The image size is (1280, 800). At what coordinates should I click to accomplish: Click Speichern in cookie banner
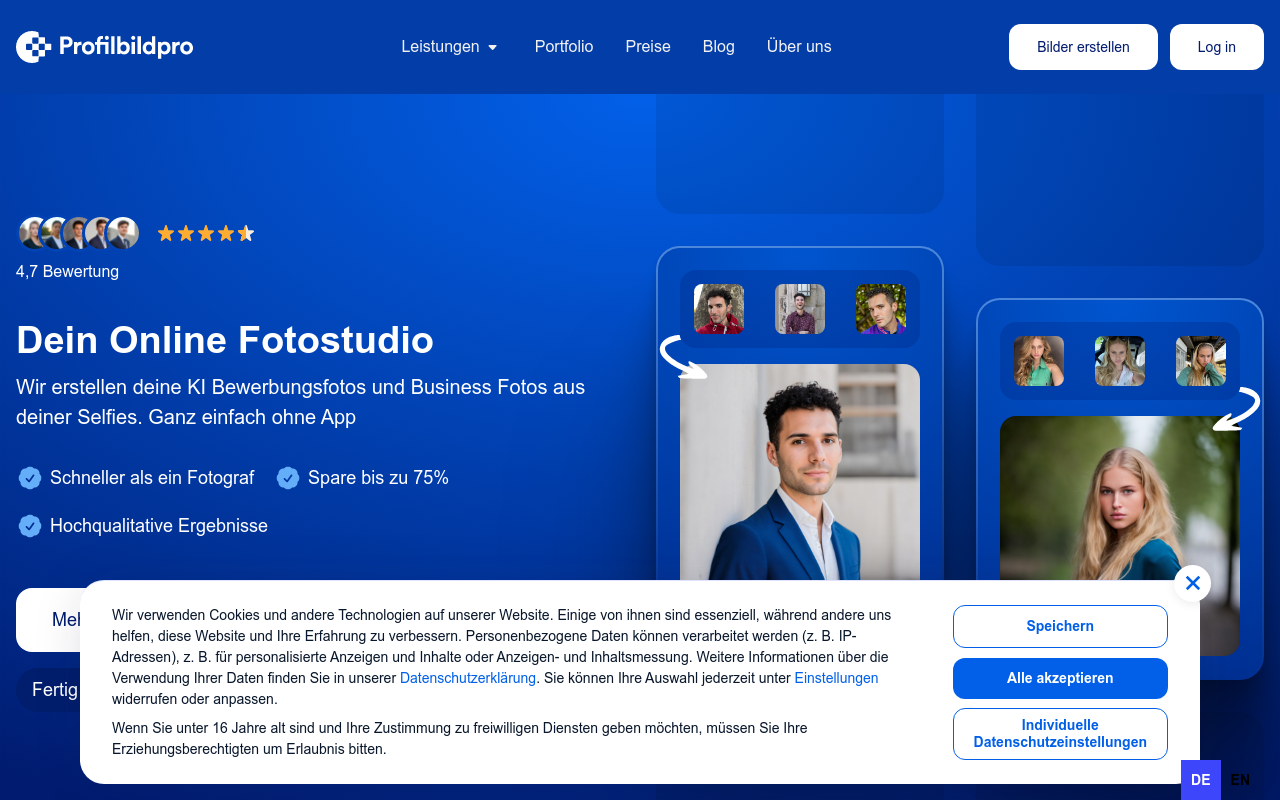[x=1060, y=626]
